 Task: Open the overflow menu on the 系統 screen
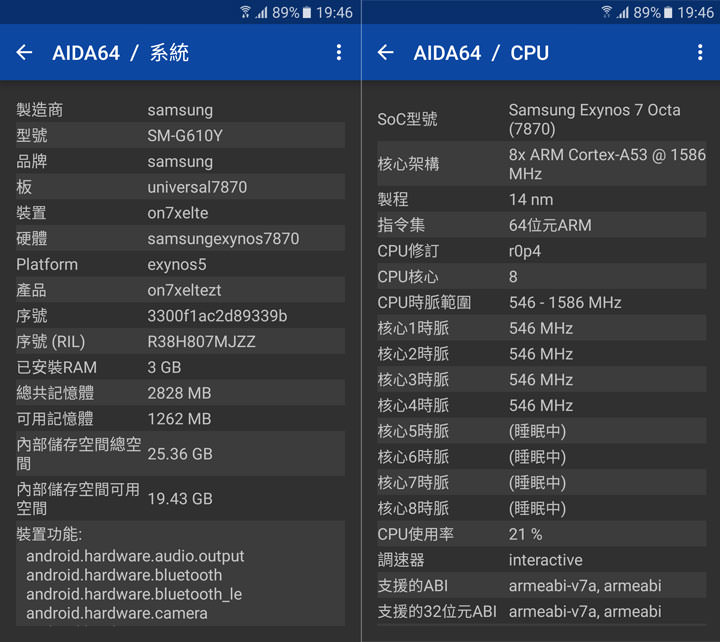(339, 53)
